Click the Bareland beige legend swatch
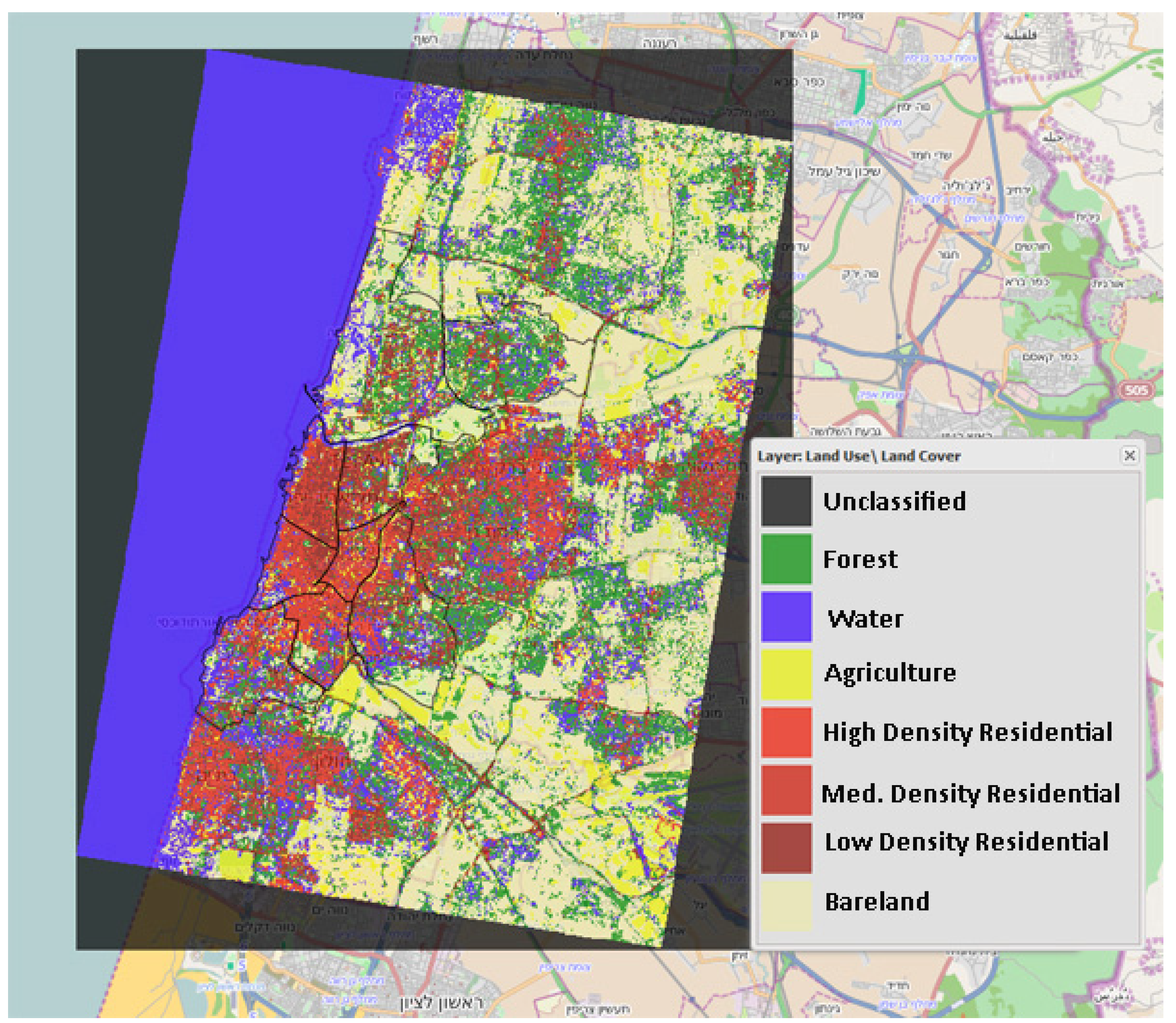1176x1023 pixels. pos(786,906)
